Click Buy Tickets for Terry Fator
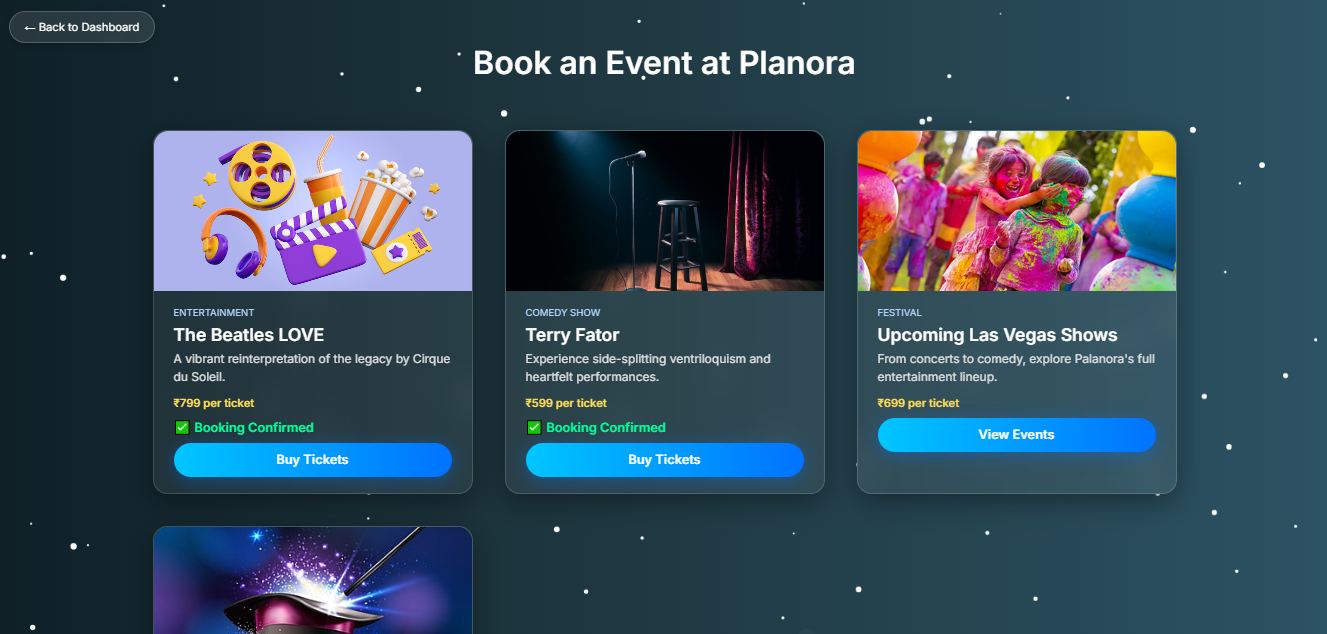Viewport: 1327px width, 634px height. tap(664, 460)
